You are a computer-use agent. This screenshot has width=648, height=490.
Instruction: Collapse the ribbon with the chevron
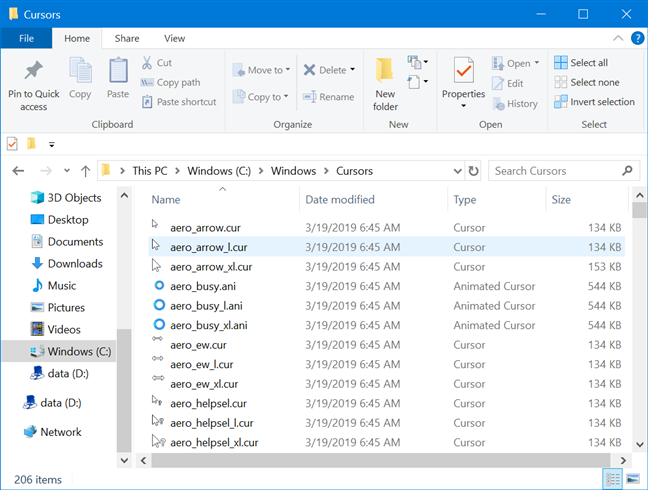click(618, 38)
